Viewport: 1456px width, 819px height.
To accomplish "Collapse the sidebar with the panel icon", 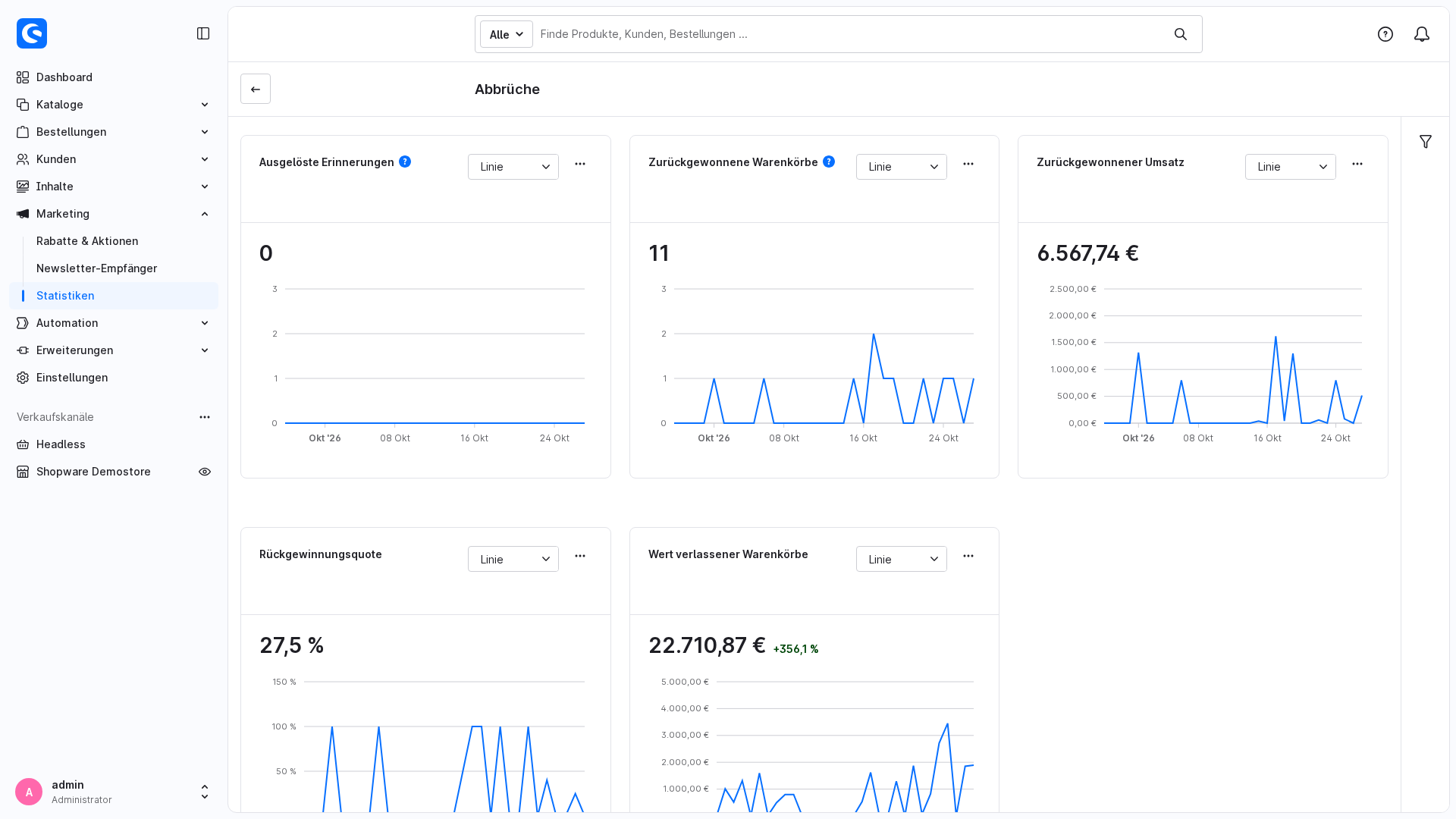I will [203, 33].
